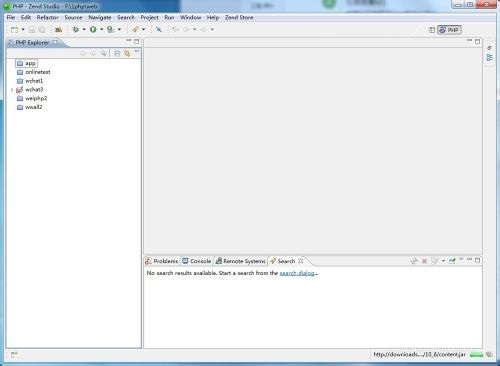The image size is (500, 366).
Task: Open the Navigate menu
Action: point(100,17)
